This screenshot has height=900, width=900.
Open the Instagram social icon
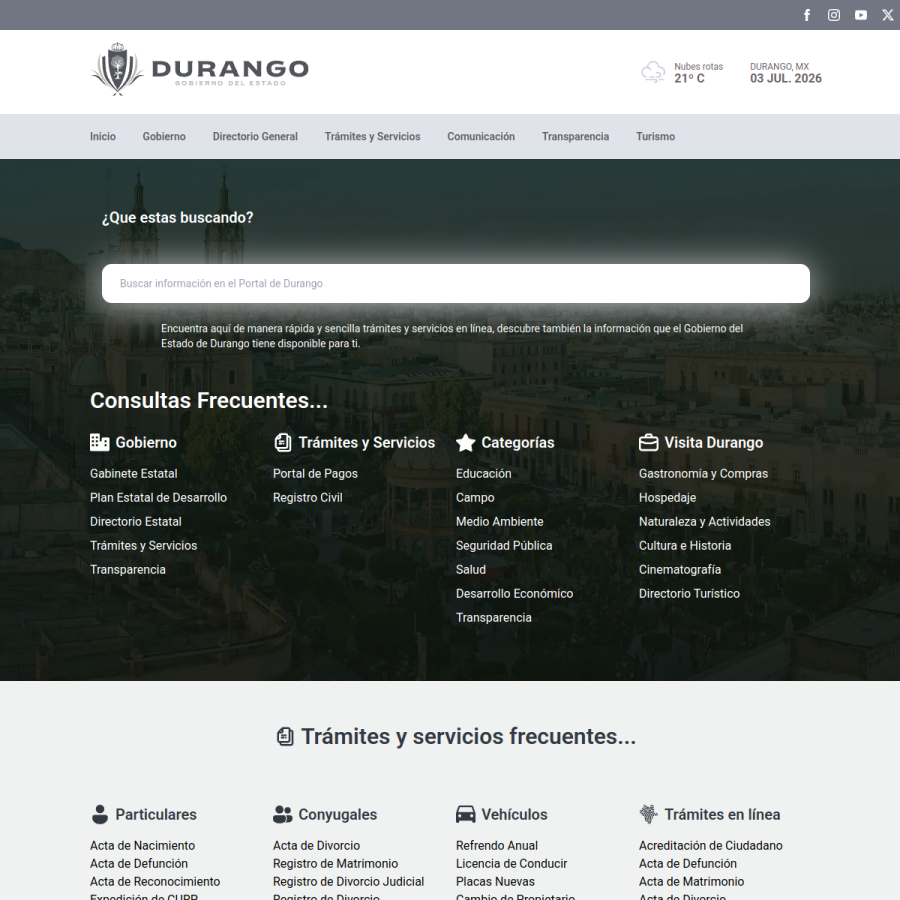pyautogui.click(x=834, y=15)
